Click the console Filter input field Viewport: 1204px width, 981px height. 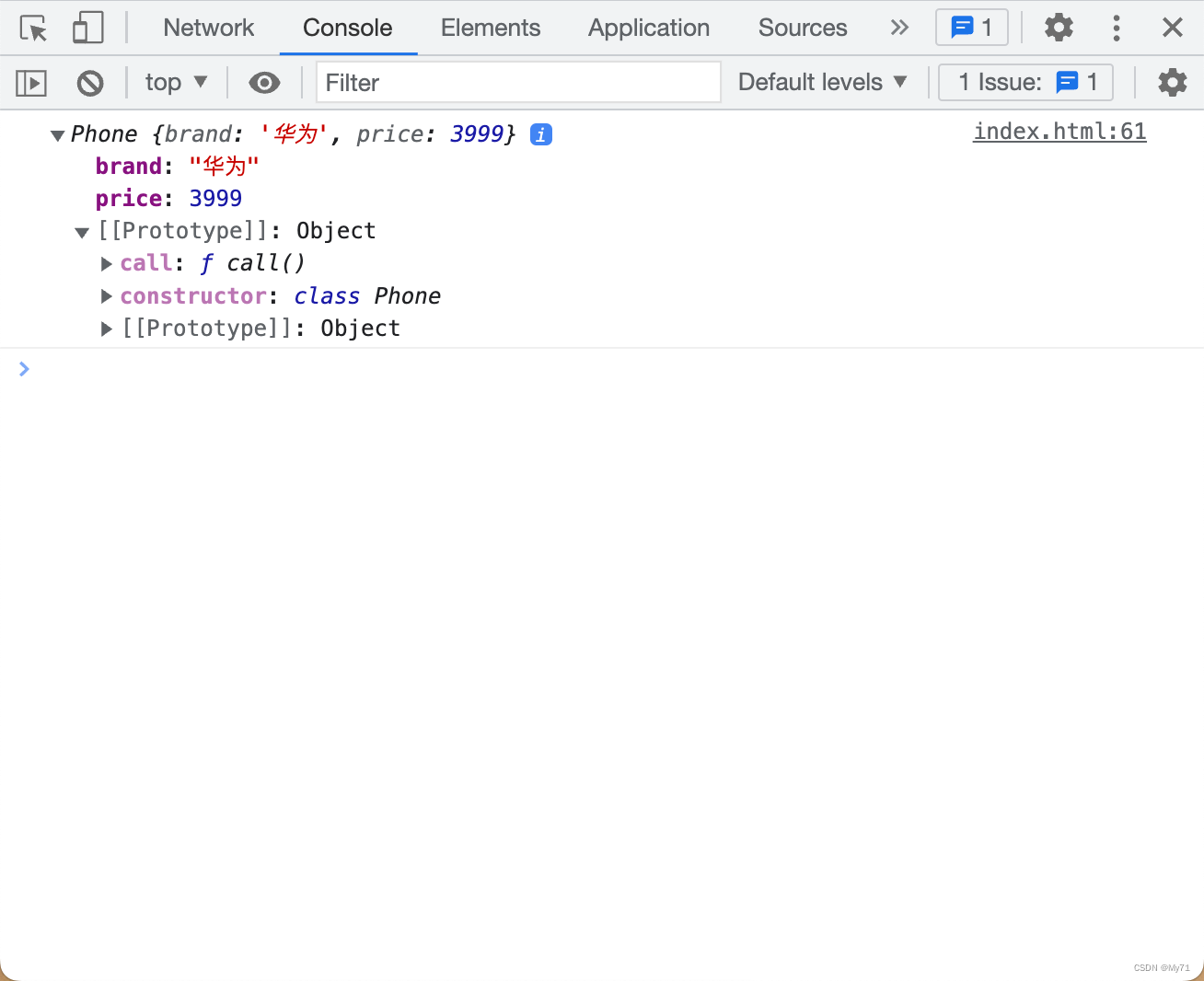pos(518,83)
